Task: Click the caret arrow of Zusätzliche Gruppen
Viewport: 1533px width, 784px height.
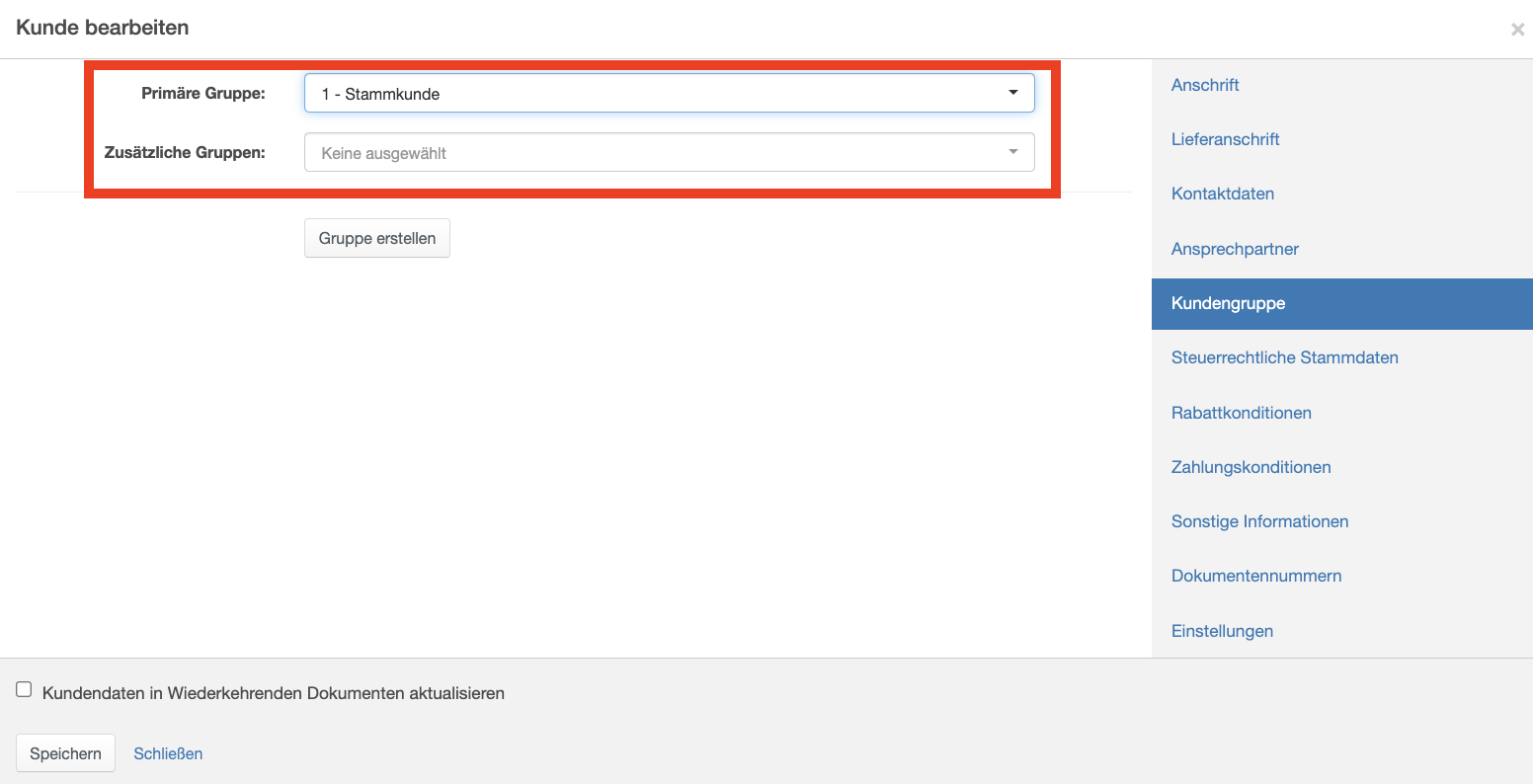Action: point(1012,152)
